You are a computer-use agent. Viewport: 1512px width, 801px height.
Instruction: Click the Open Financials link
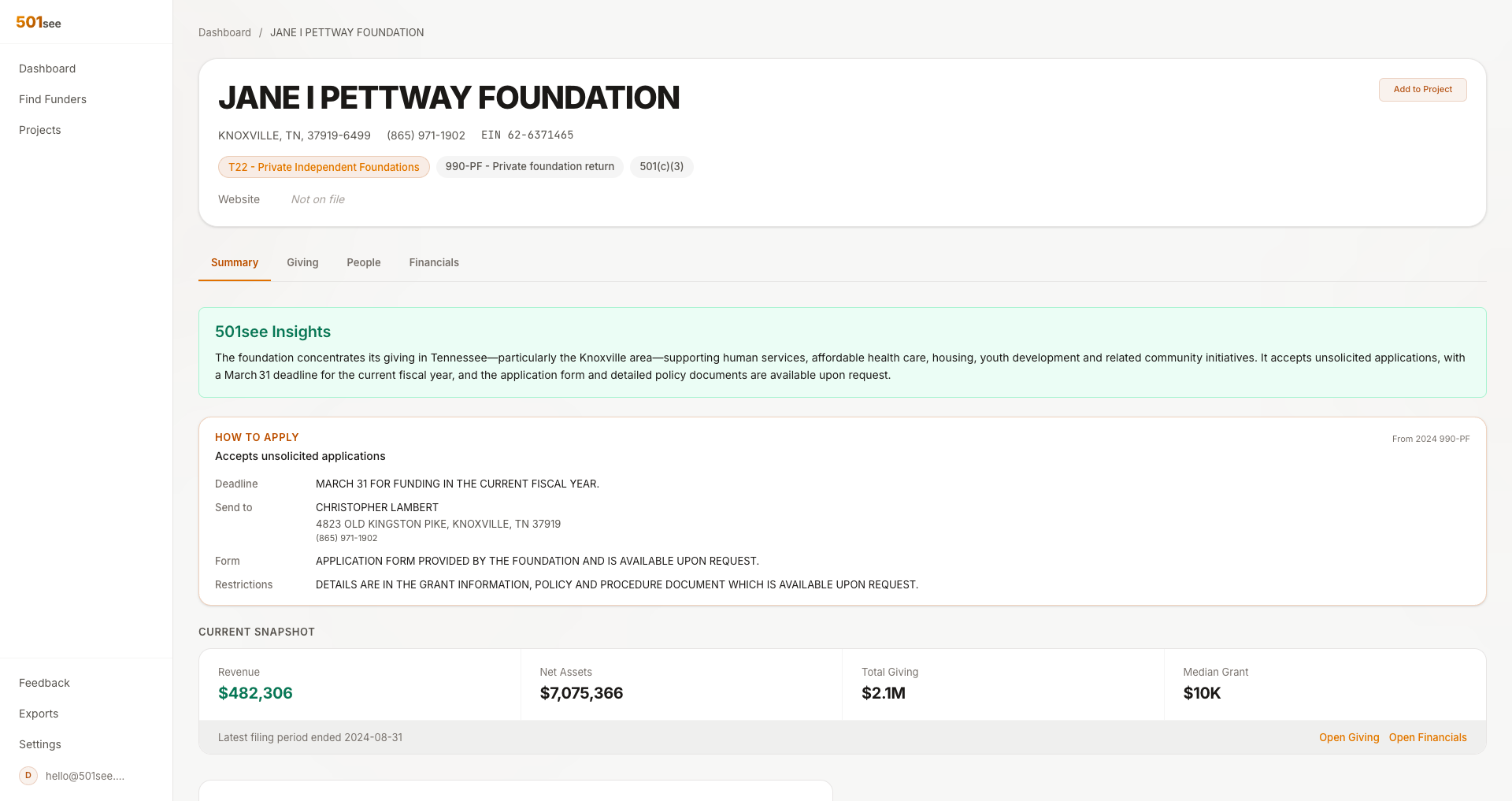(1428, 738)
